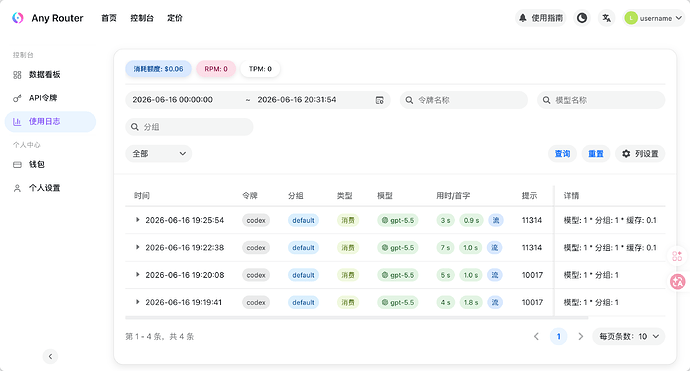Screen dimensions: 690x371
Task: Focus the 模型名称 search field
Action: pos(601,100)
